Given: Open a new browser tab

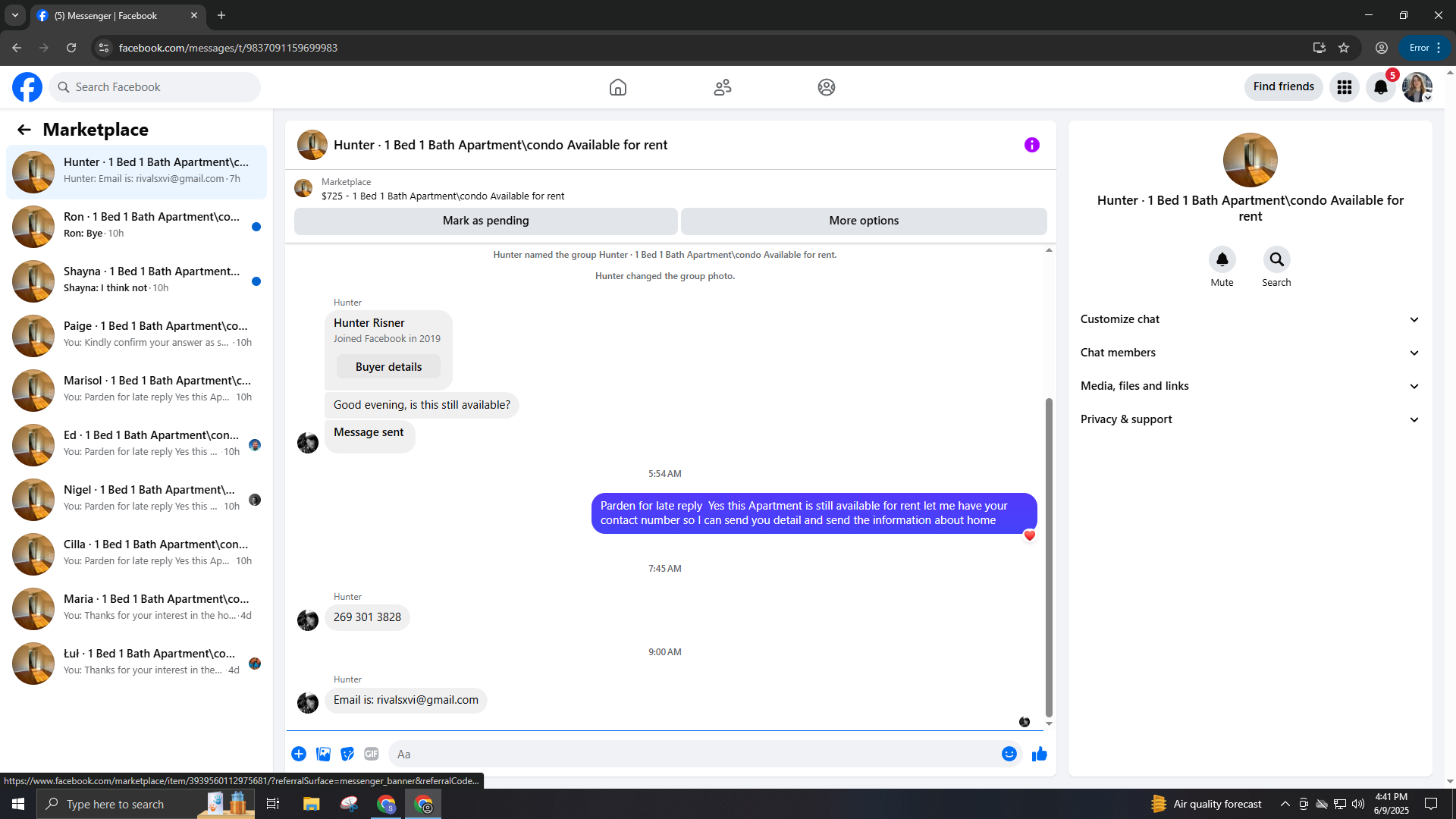Looking at the screenshot, I should pos(221,15).
